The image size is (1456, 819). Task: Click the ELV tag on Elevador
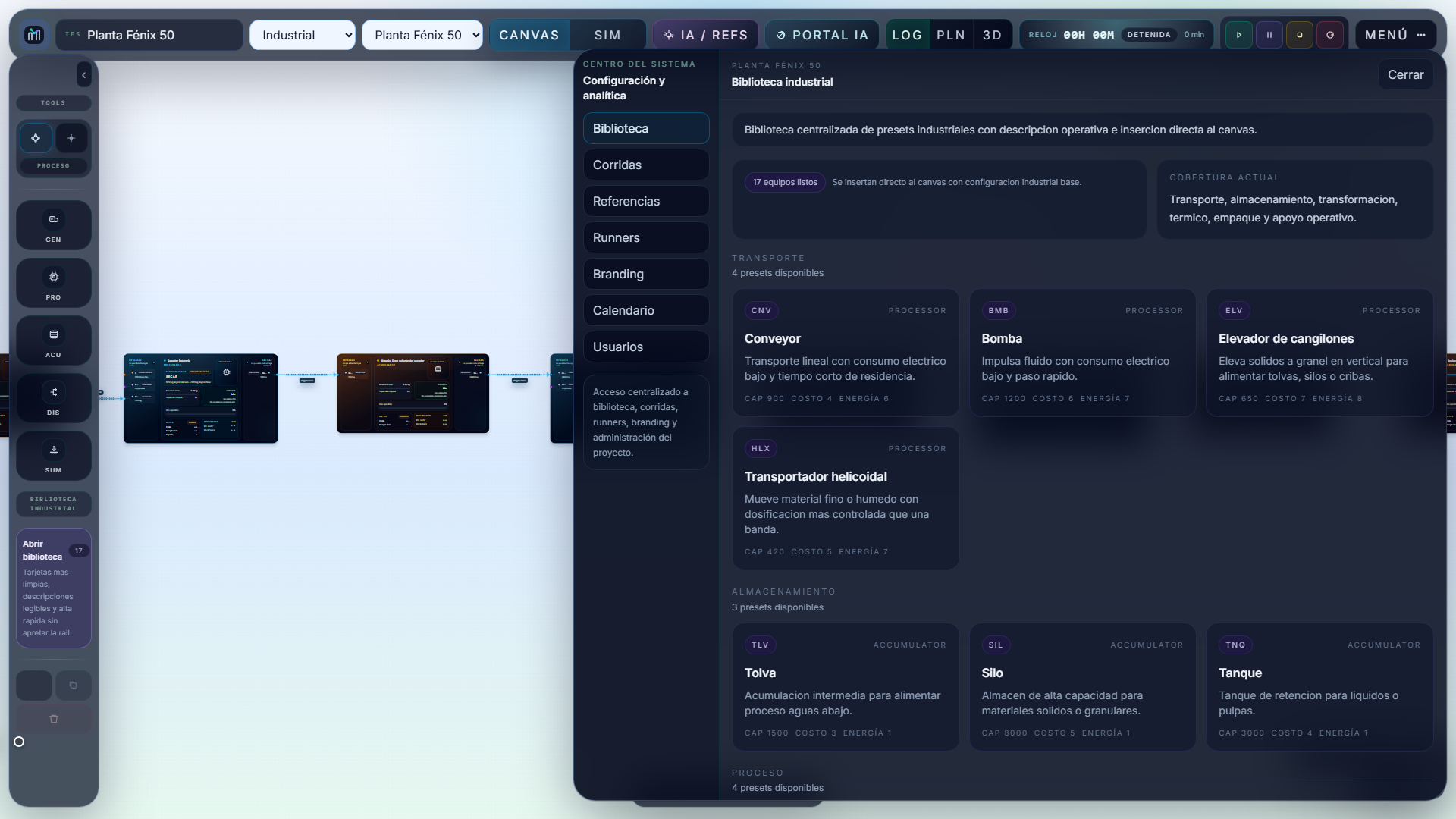1234,310
